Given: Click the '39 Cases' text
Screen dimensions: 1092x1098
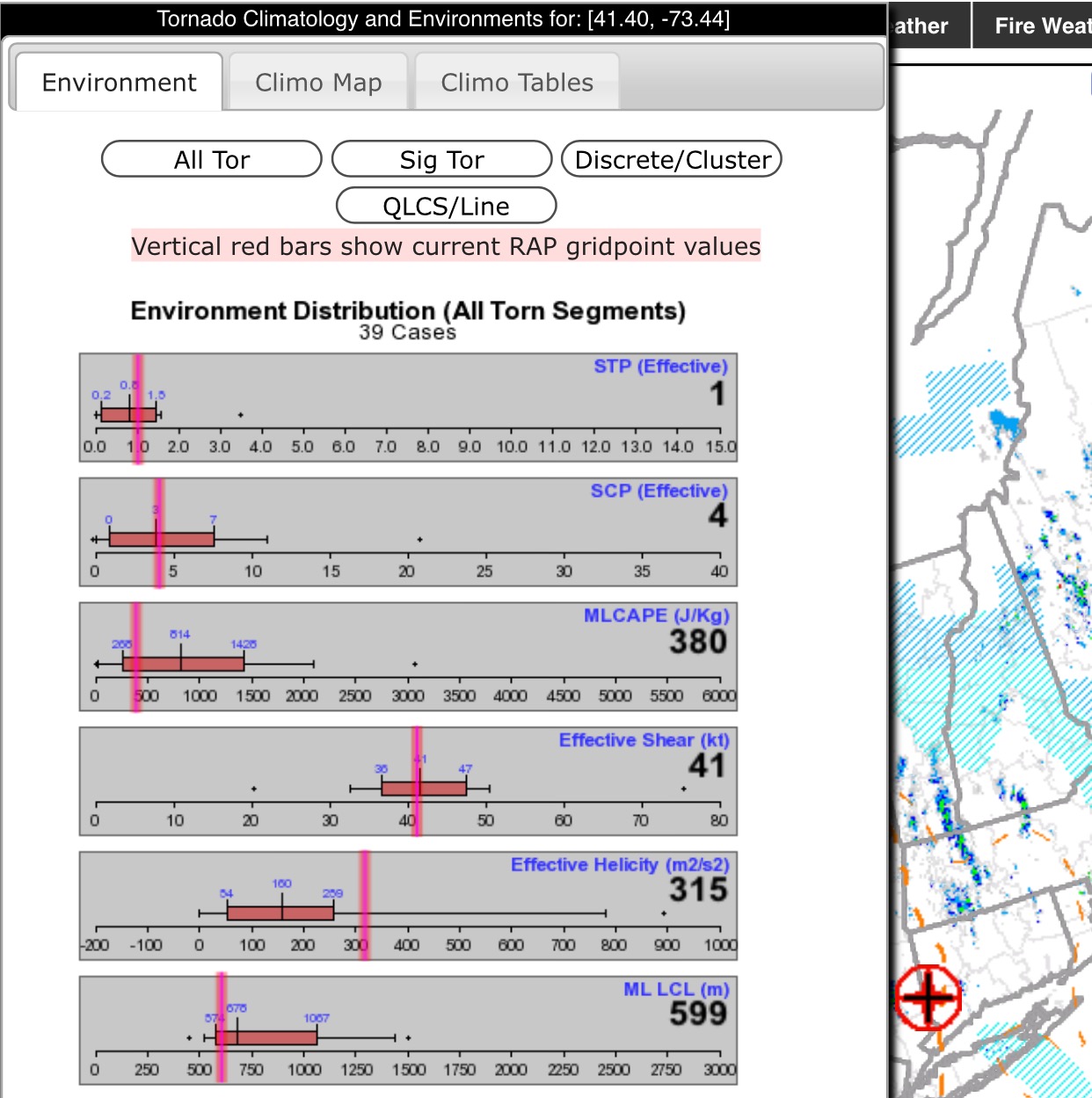Looking at the screenshot, I should [x=408, y=332].
